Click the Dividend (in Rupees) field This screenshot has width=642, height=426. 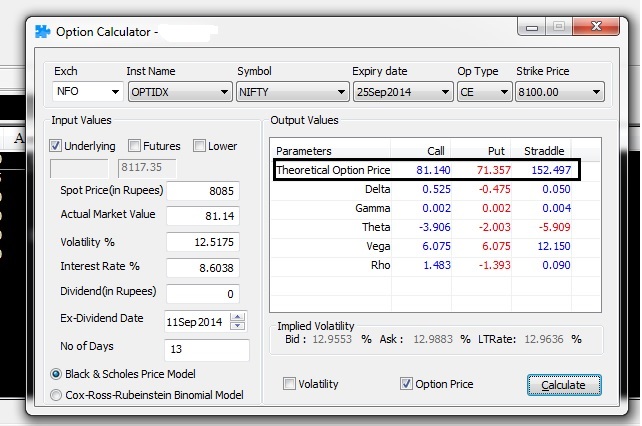[x=203, y=294]
